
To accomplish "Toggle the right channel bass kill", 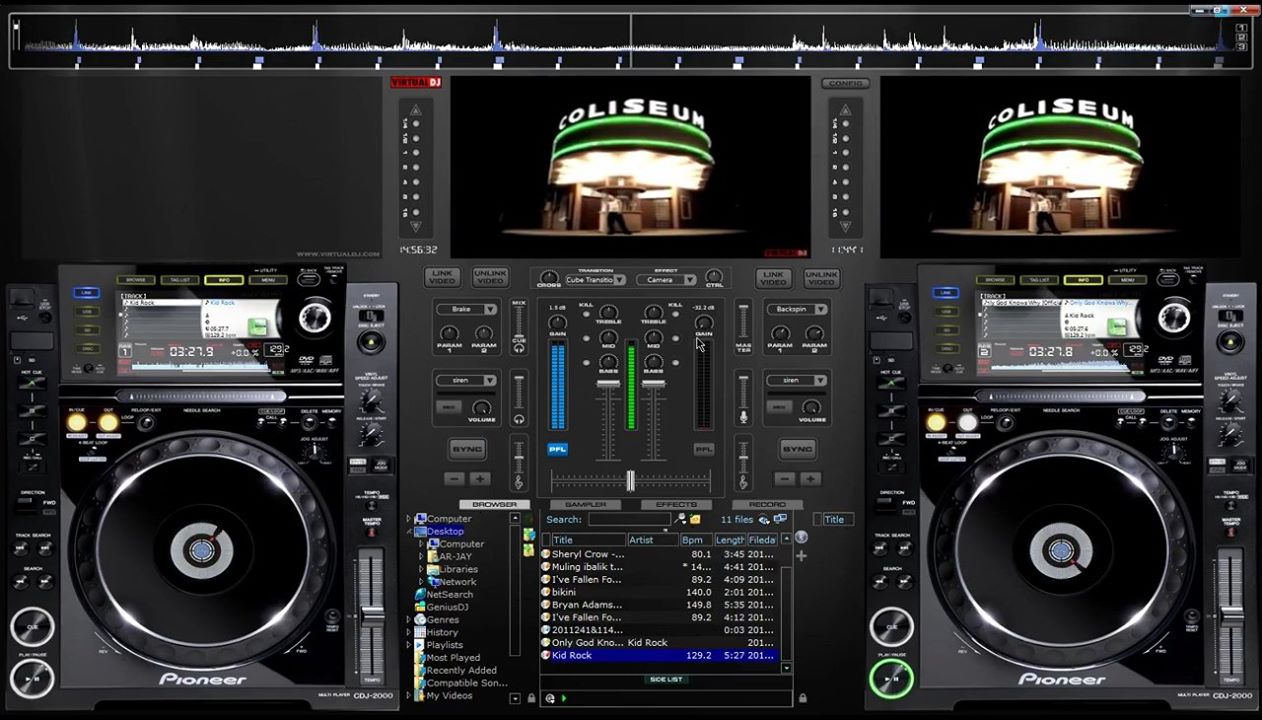I will (x=676, y=362).
